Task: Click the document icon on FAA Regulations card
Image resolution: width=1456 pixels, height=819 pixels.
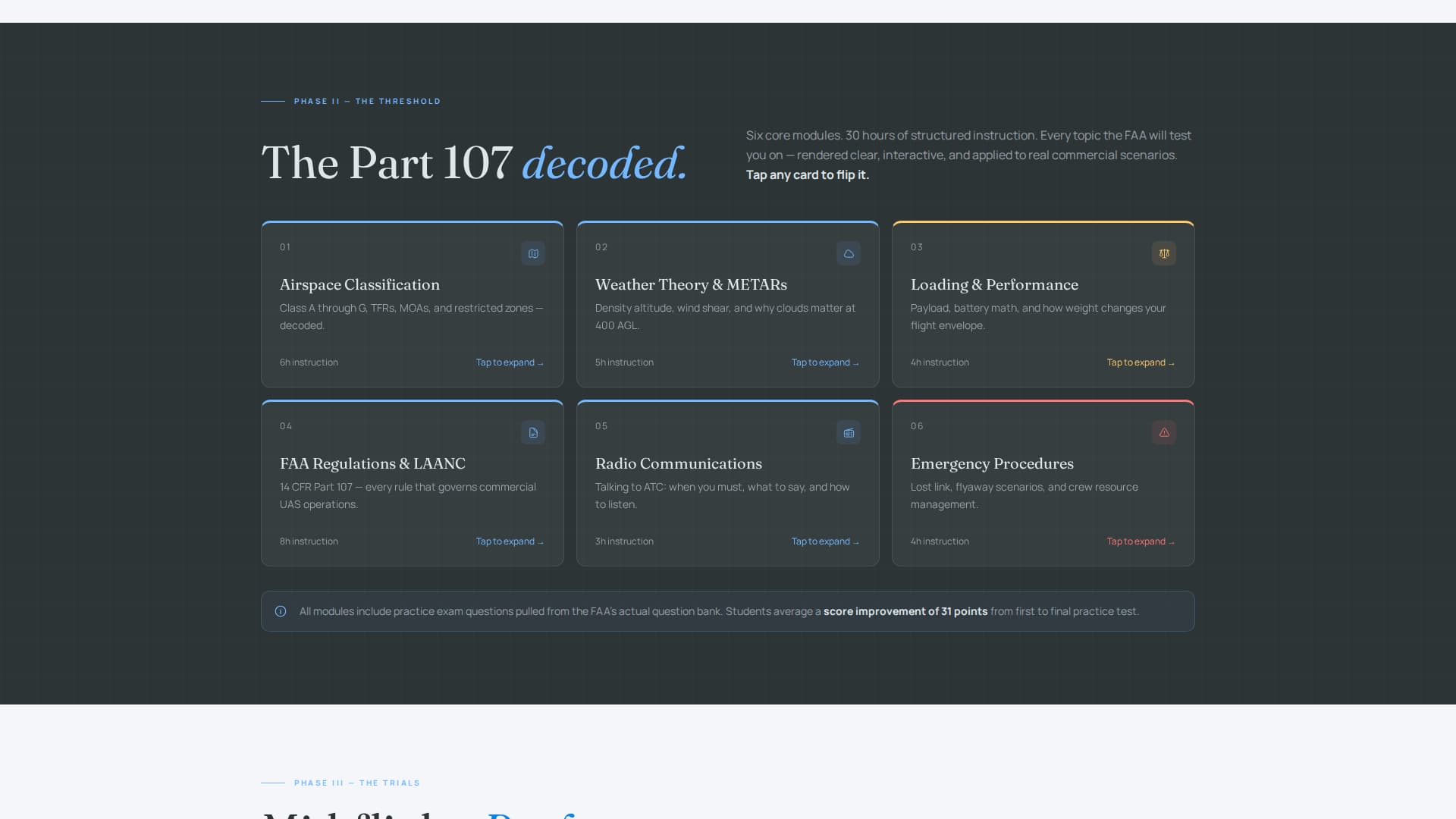Action: (x=533, y=432)
